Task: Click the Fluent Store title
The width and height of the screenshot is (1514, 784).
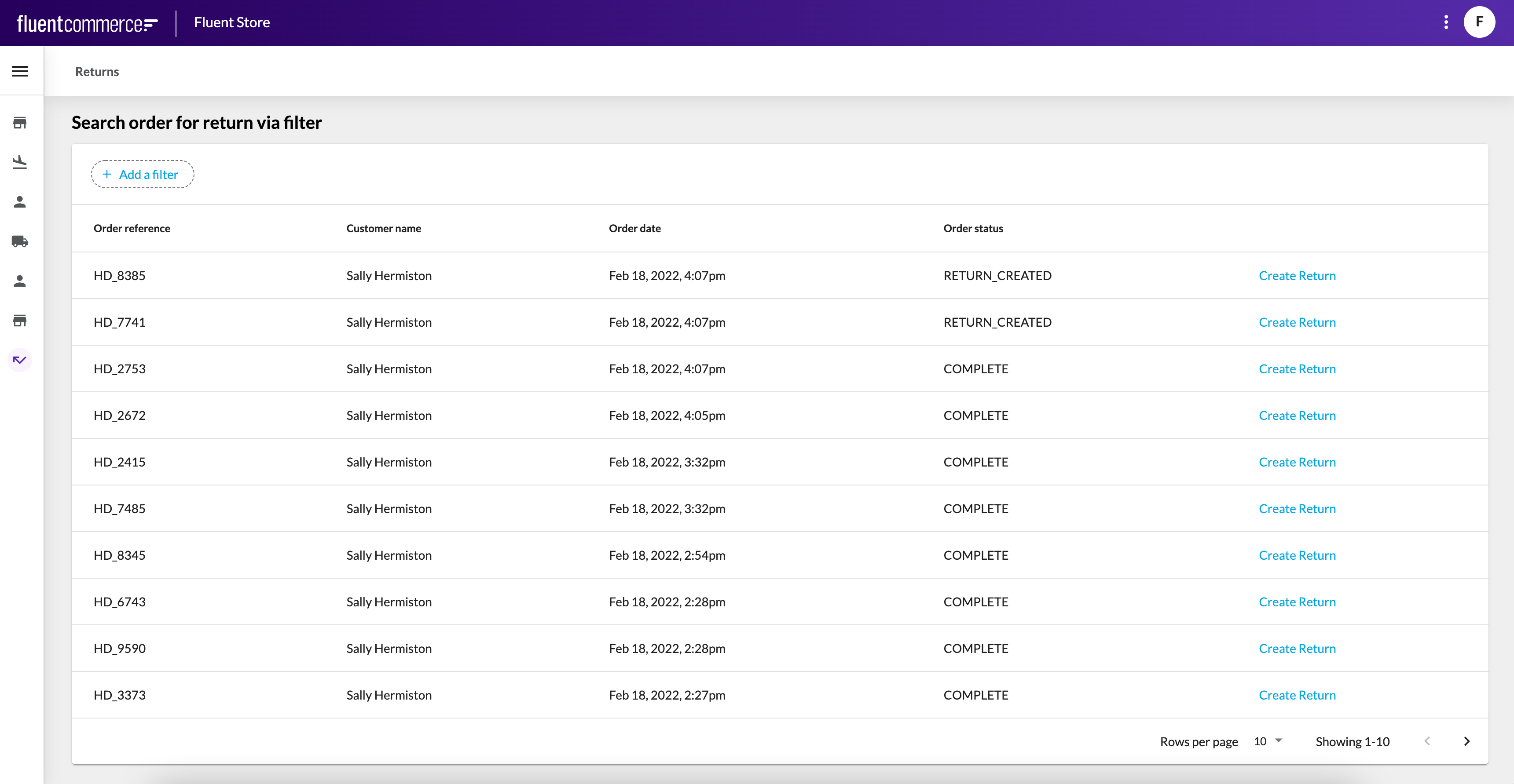Action: 231,22
